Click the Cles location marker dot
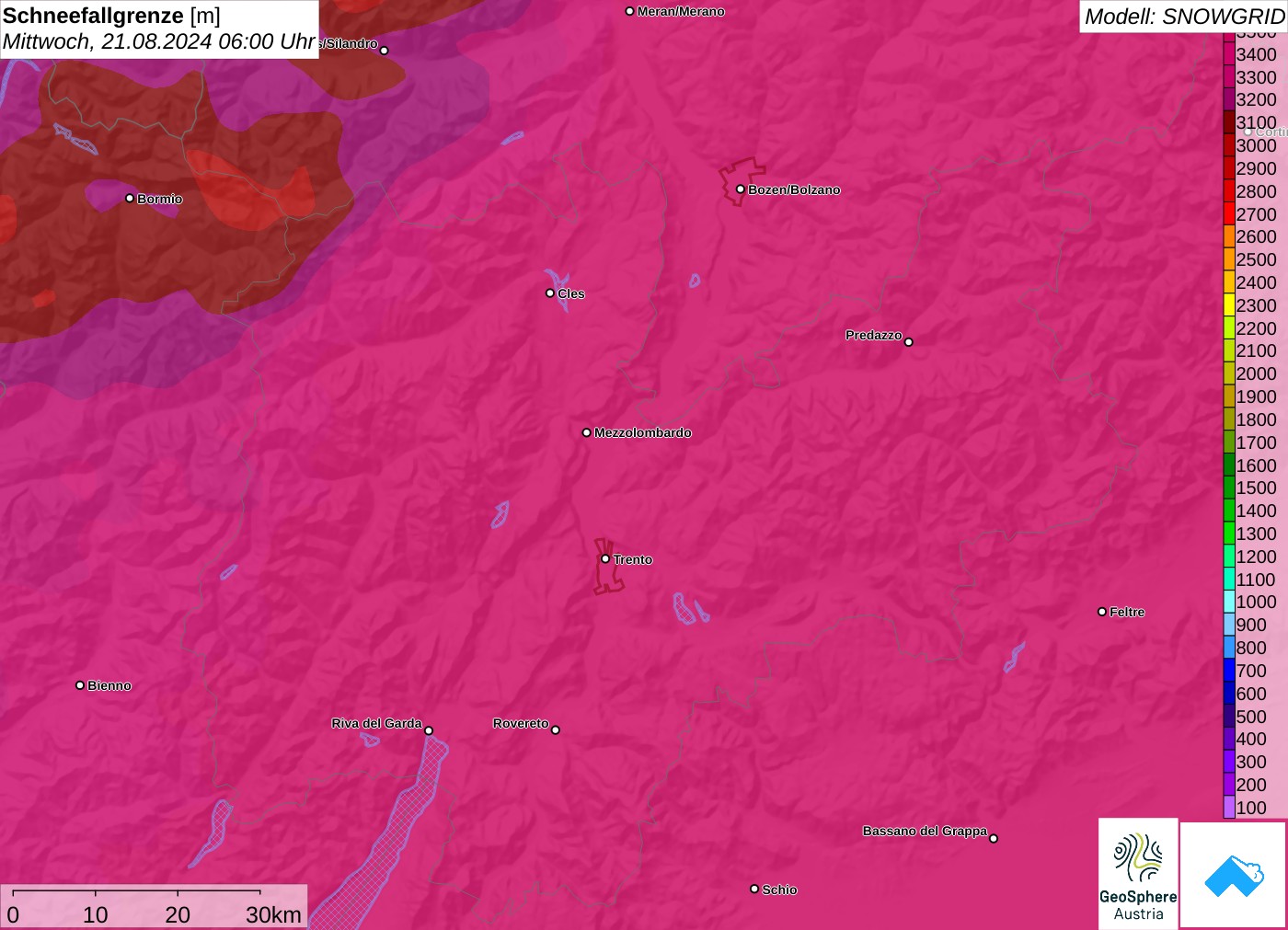Image resolution: width=1288 pixels, height=930 pixels. point(550,293)
